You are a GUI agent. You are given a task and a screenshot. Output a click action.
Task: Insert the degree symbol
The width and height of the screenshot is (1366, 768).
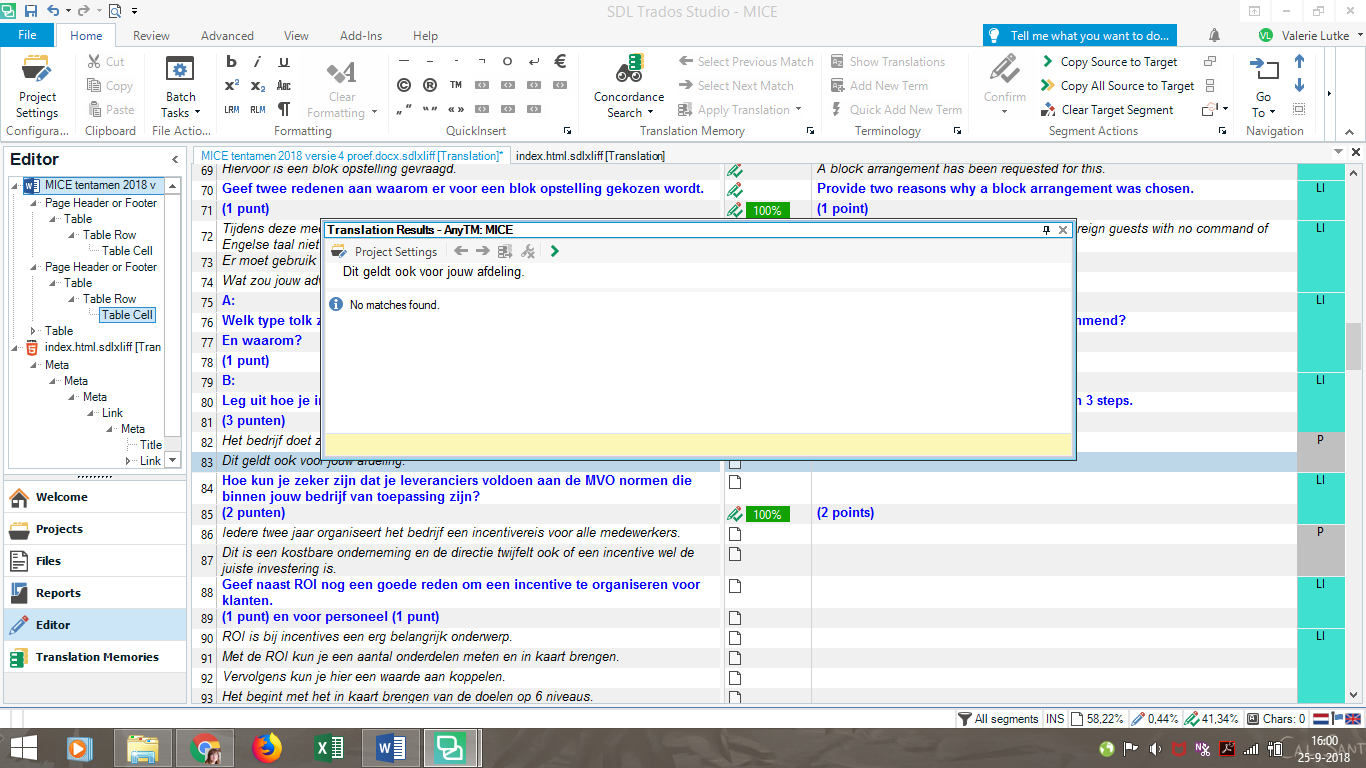tap(508, 61)
